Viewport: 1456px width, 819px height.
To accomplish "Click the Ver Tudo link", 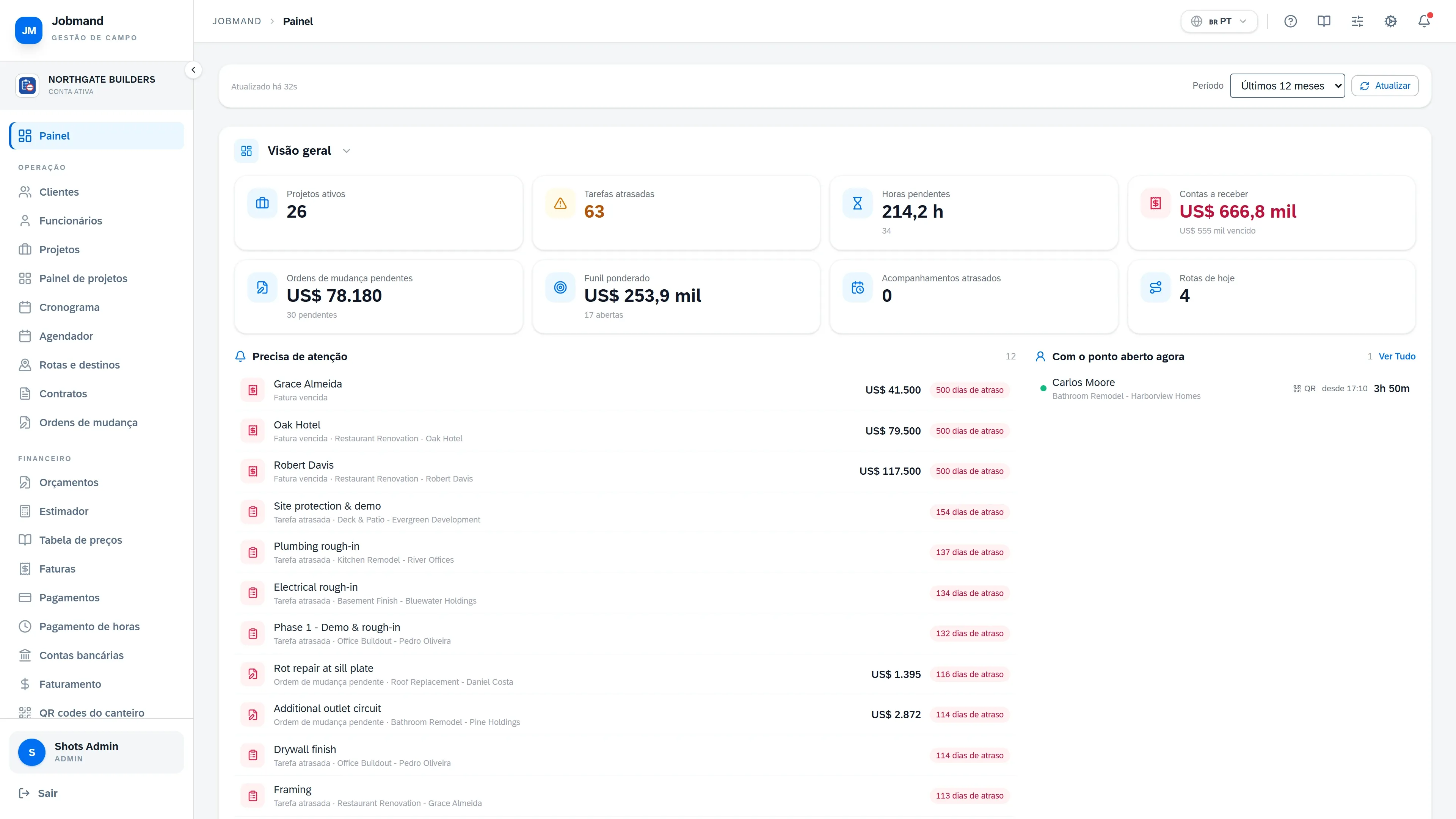I will pyautogui.click(x=1396, y=357).
